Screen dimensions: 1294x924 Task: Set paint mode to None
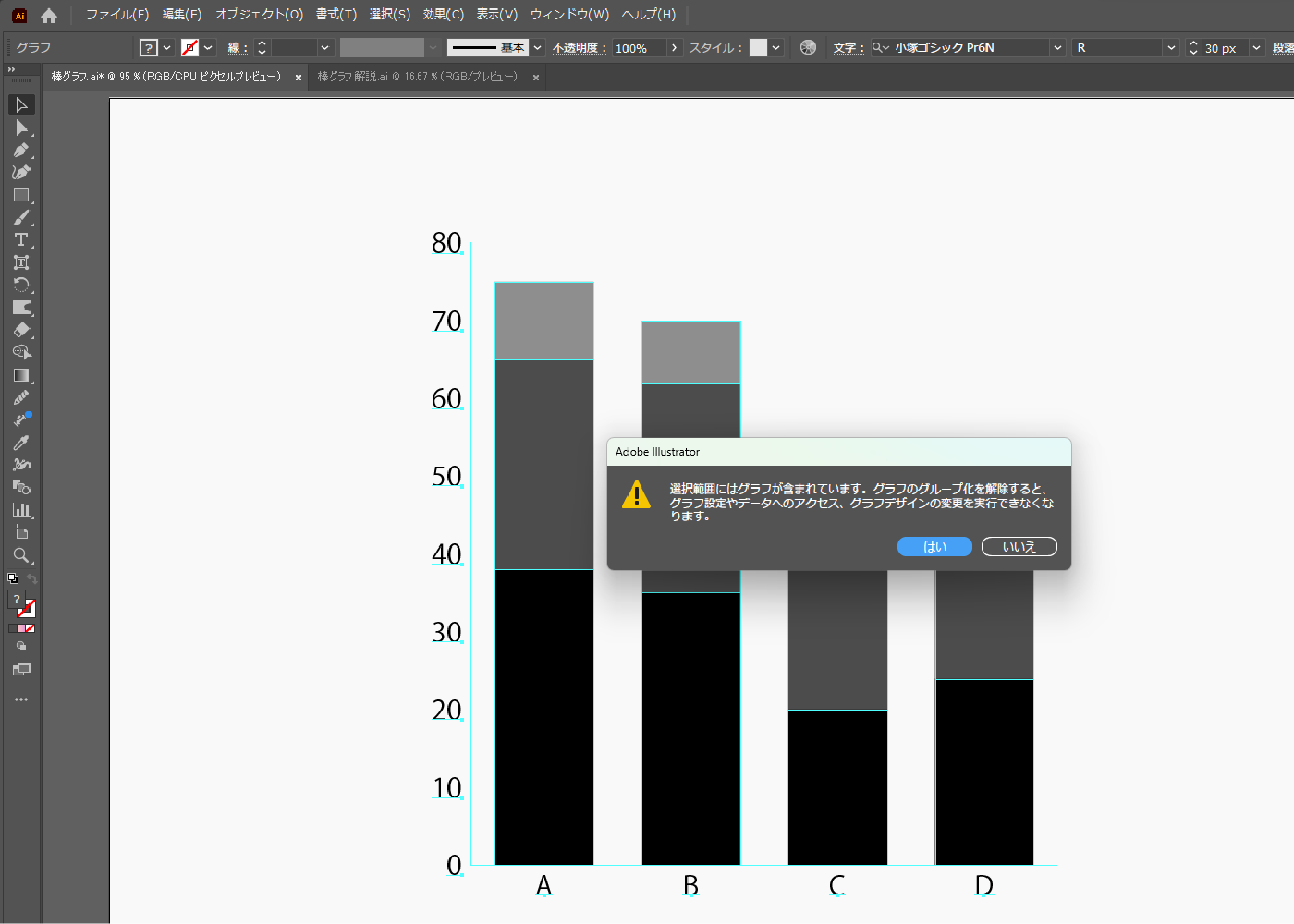[31, 628]
